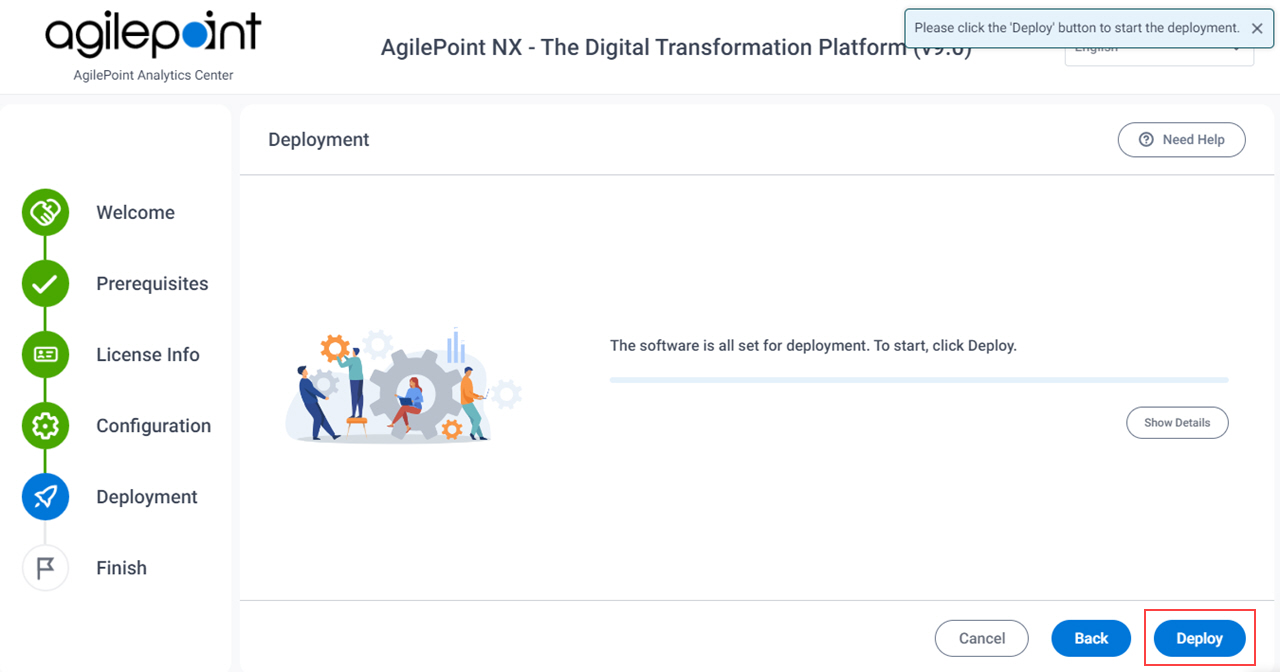Click the gears teamwork illustration
Image resolution: width=1280 pixels, height=672 pixels.
[404, 384]
